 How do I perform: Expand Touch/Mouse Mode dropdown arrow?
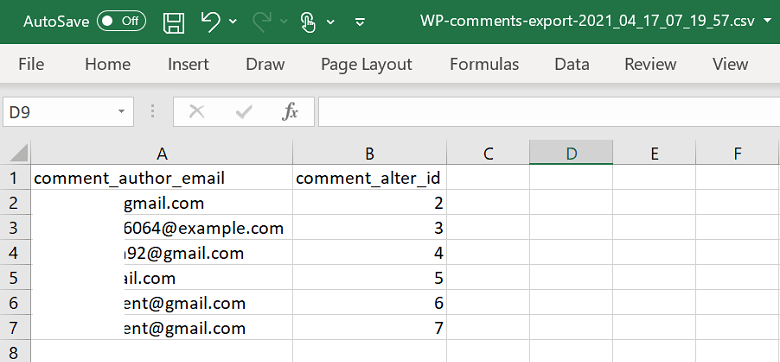pyautogui.click(x=330, y=21)
